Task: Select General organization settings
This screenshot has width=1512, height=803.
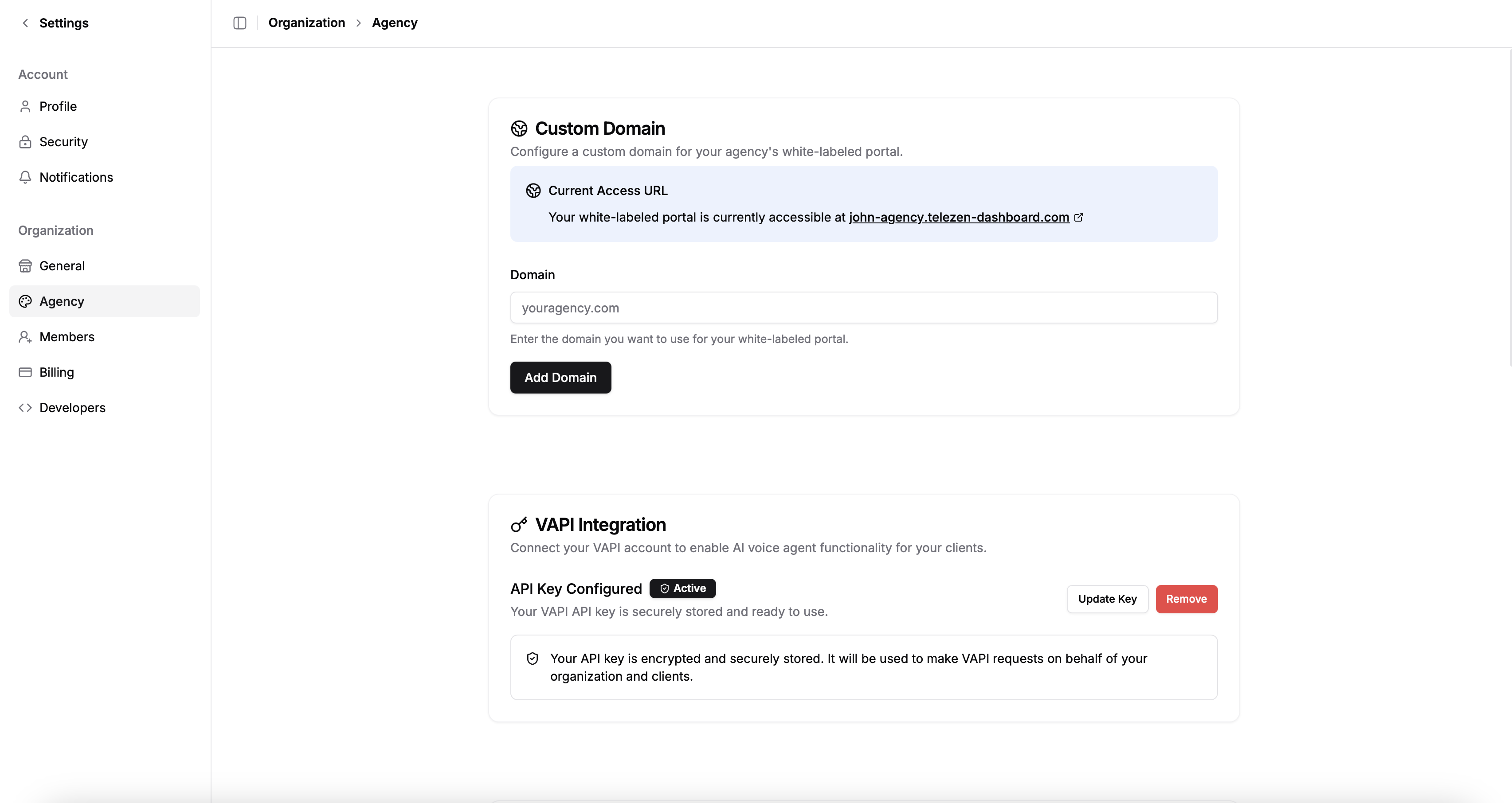Action: (x=105, y=266)
